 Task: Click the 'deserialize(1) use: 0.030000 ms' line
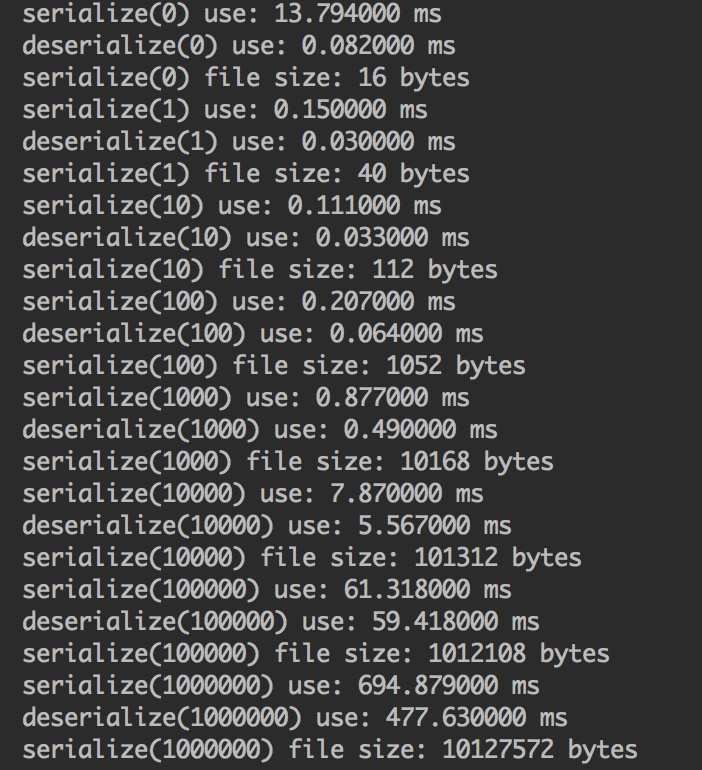pos(238,142)
